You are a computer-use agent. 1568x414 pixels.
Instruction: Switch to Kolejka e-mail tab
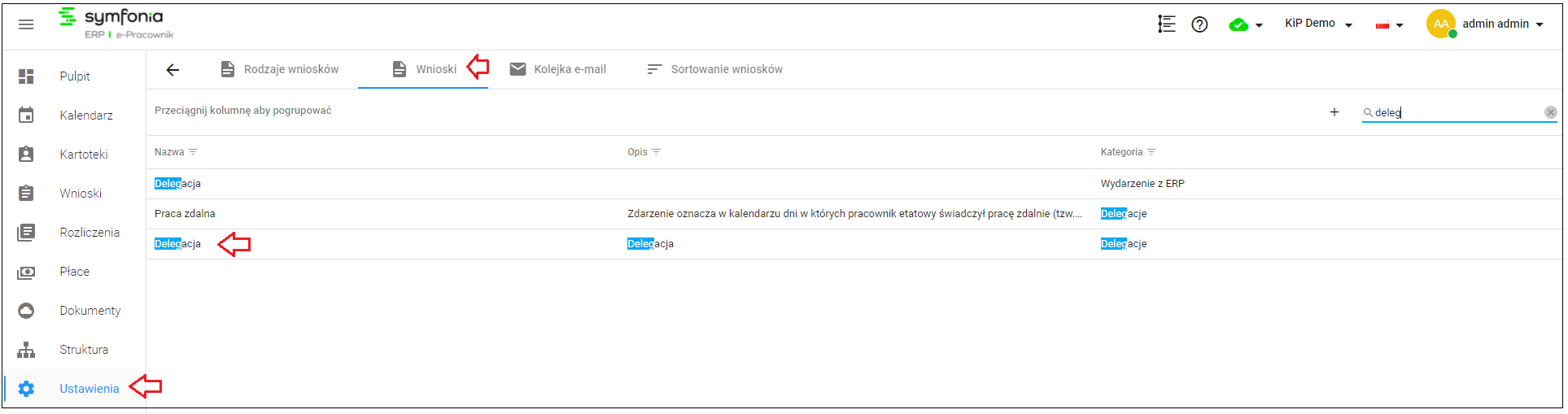(x=558, y=69)
